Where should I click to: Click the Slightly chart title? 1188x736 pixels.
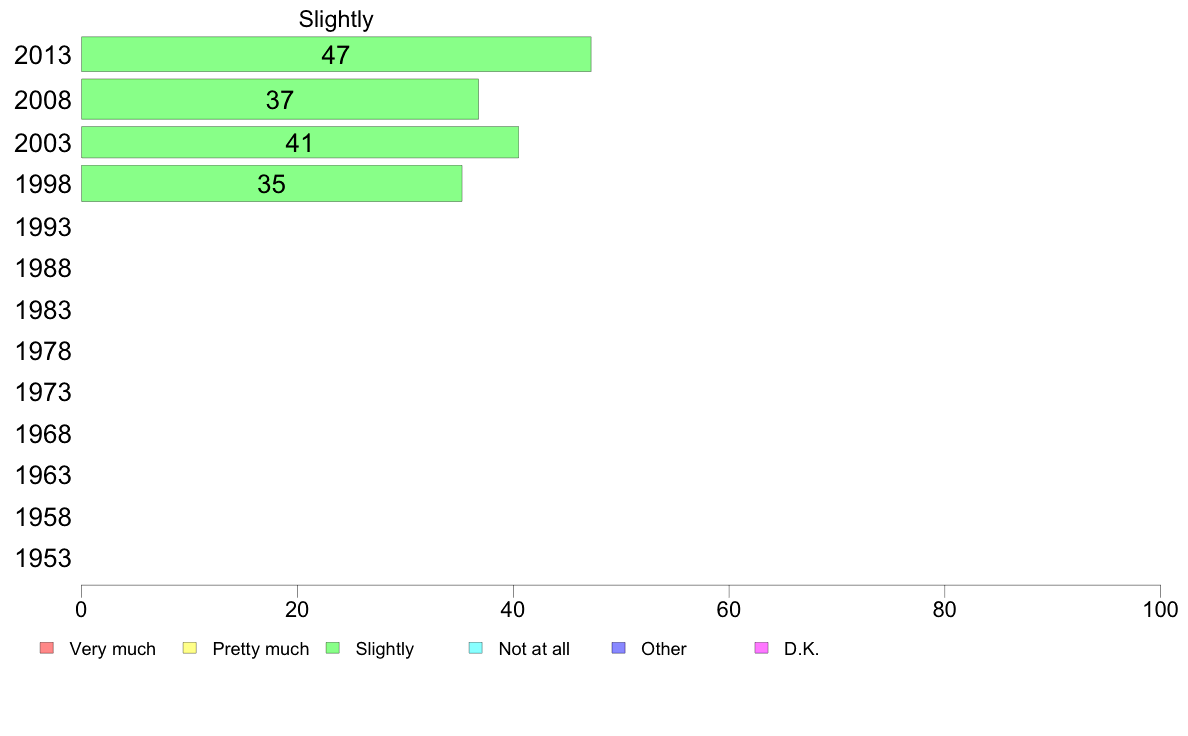click(336, 19)
